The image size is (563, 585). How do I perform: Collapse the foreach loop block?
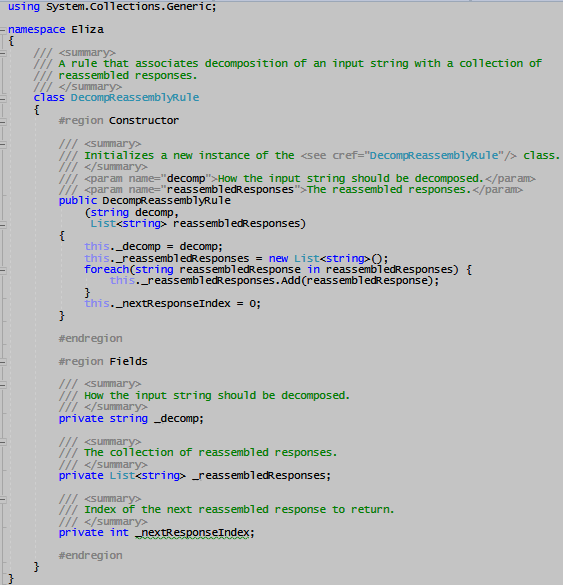pos(3,270)
